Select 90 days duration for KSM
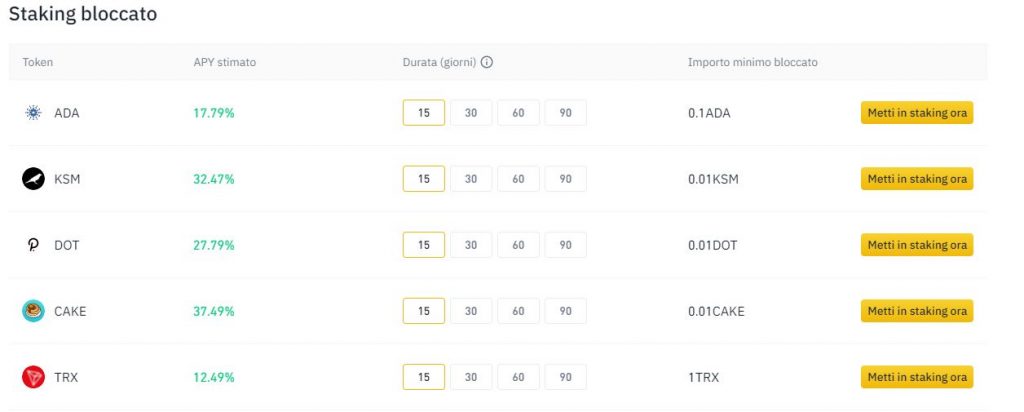The height and width of the screenshot is (412, 1024). pos(566,179)
